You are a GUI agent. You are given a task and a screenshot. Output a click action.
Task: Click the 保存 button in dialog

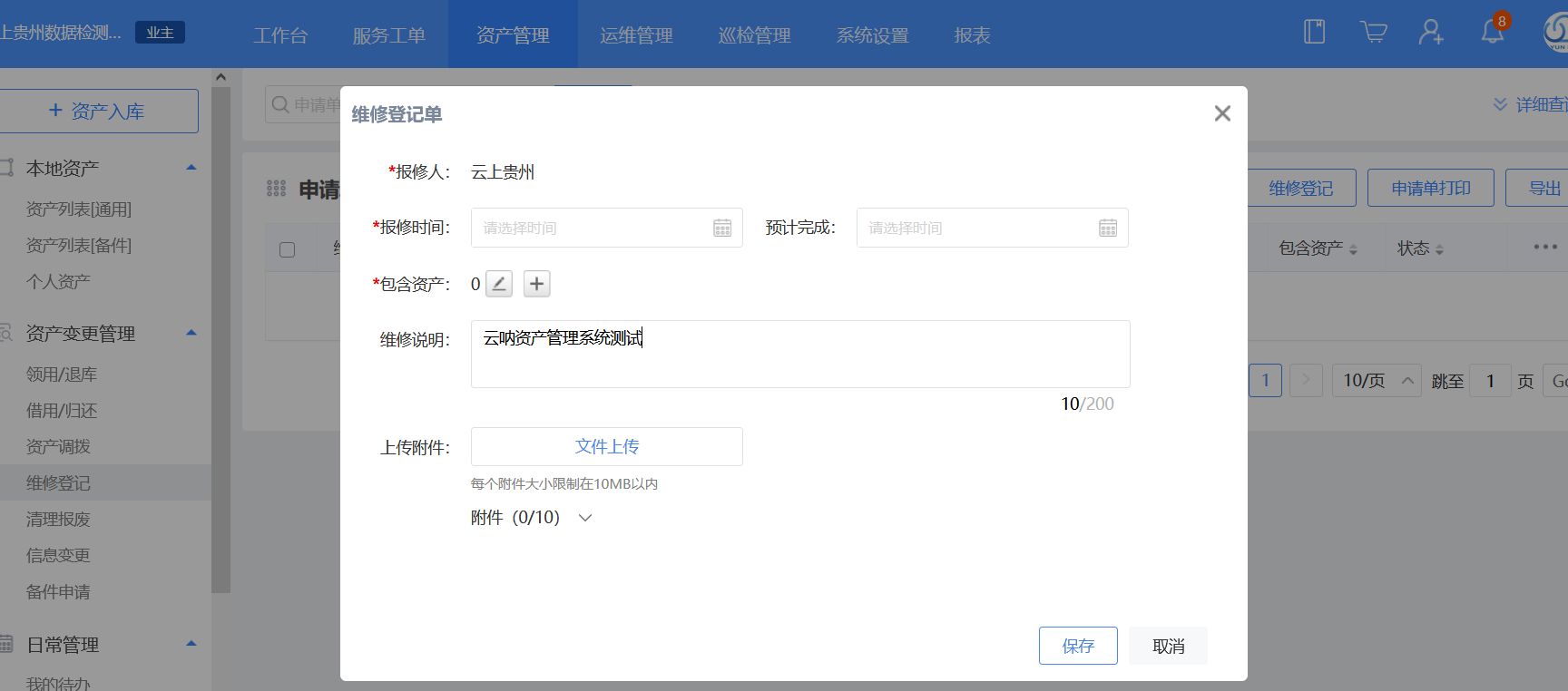1078,646
